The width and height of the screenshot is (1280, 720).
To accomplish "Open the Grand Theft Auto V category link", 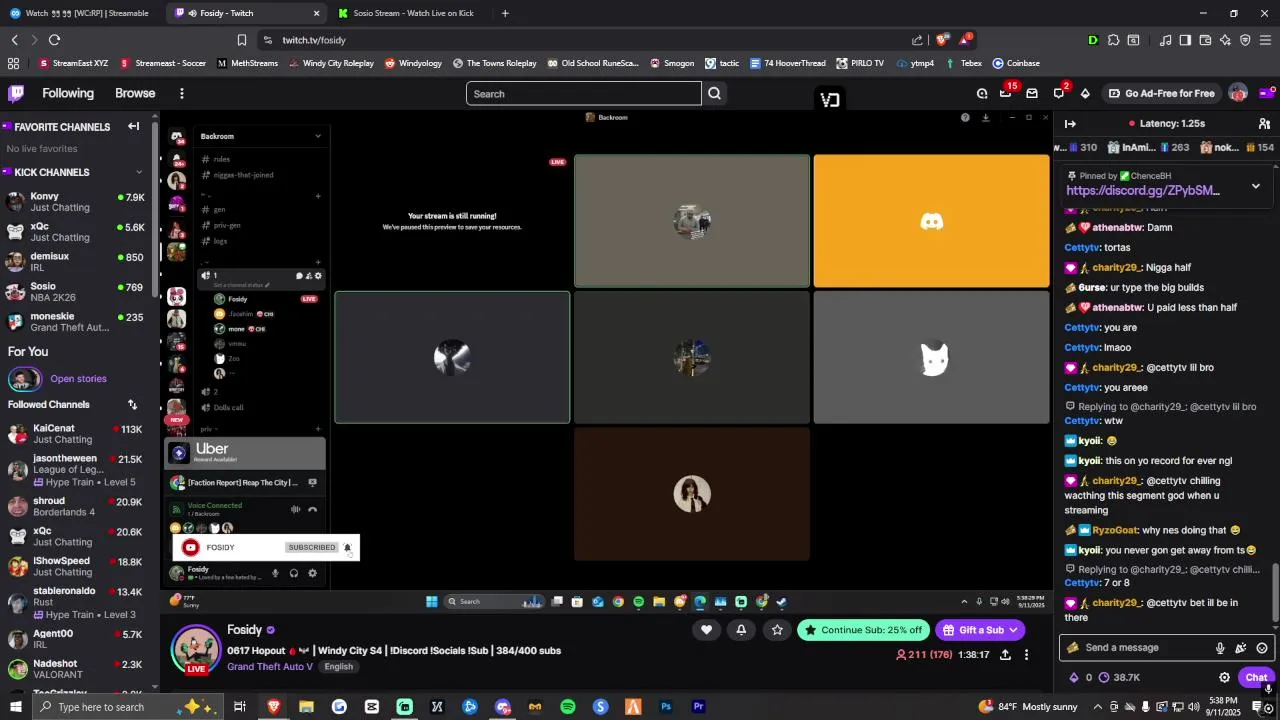I will [x=270, y=667].
